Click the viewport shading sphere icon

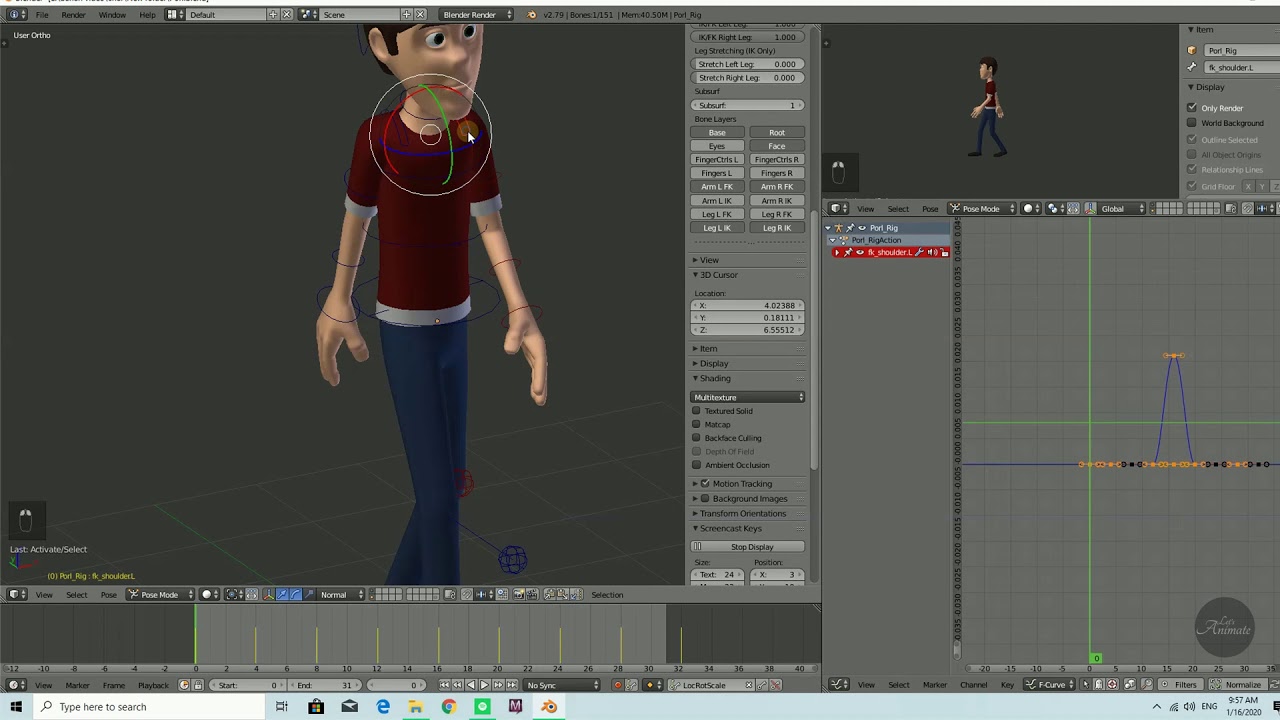click(207, 595)
